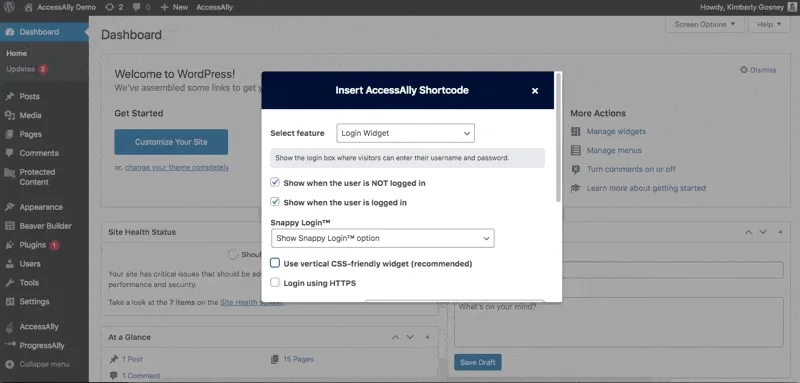Open the AccessAlly Demo site home icon
The image size is (800, 383).
[29, 7]
